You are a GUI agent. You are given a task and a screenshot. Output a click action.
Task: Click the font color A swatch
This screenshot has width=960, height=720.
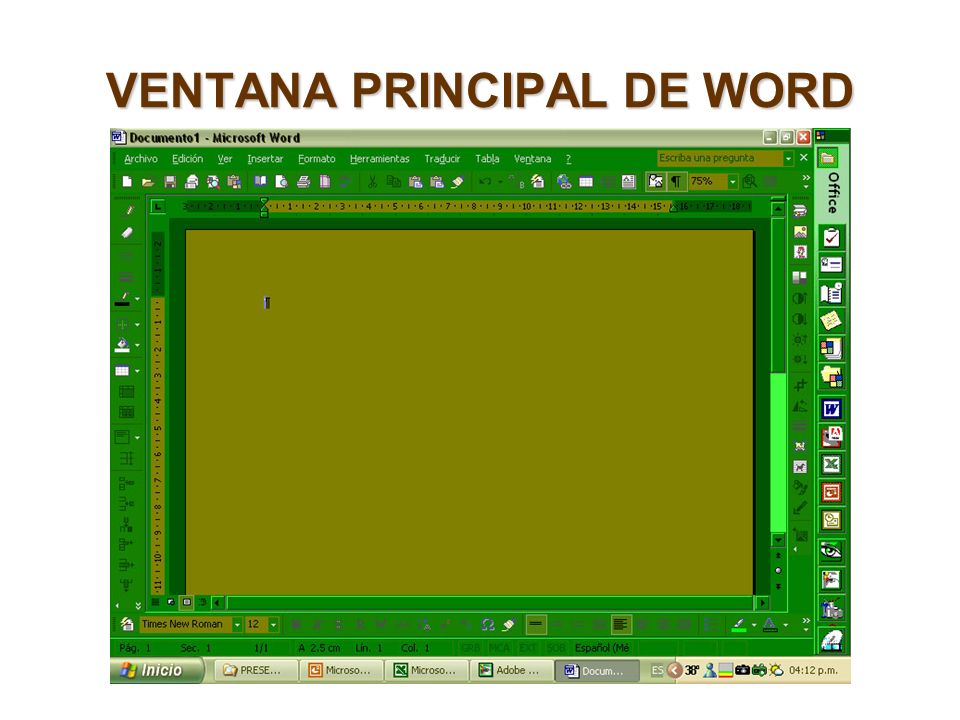coord(770,624)
